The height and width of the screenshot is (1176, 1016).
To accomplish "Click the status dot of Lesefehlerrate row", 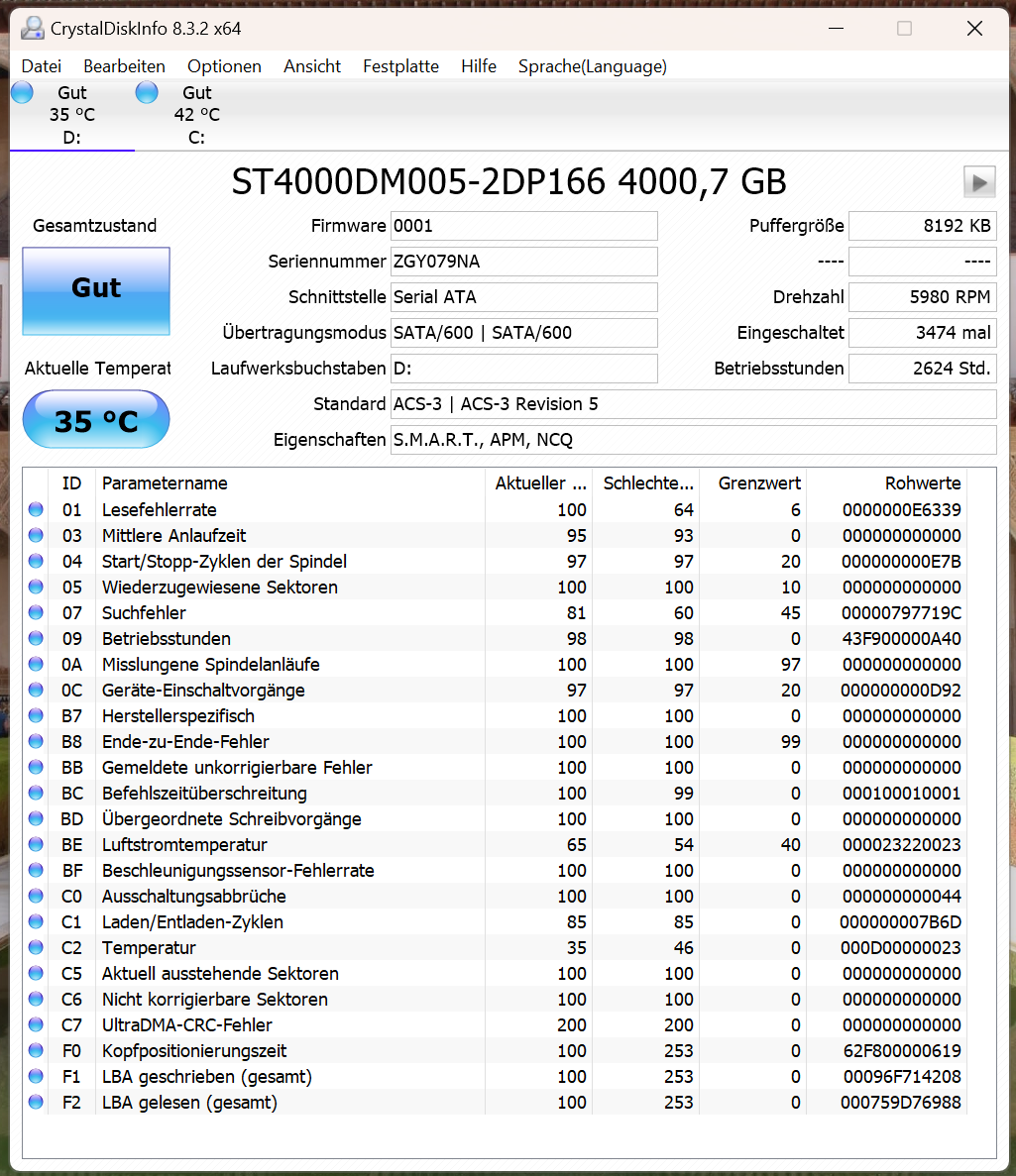I will (36, 510).
